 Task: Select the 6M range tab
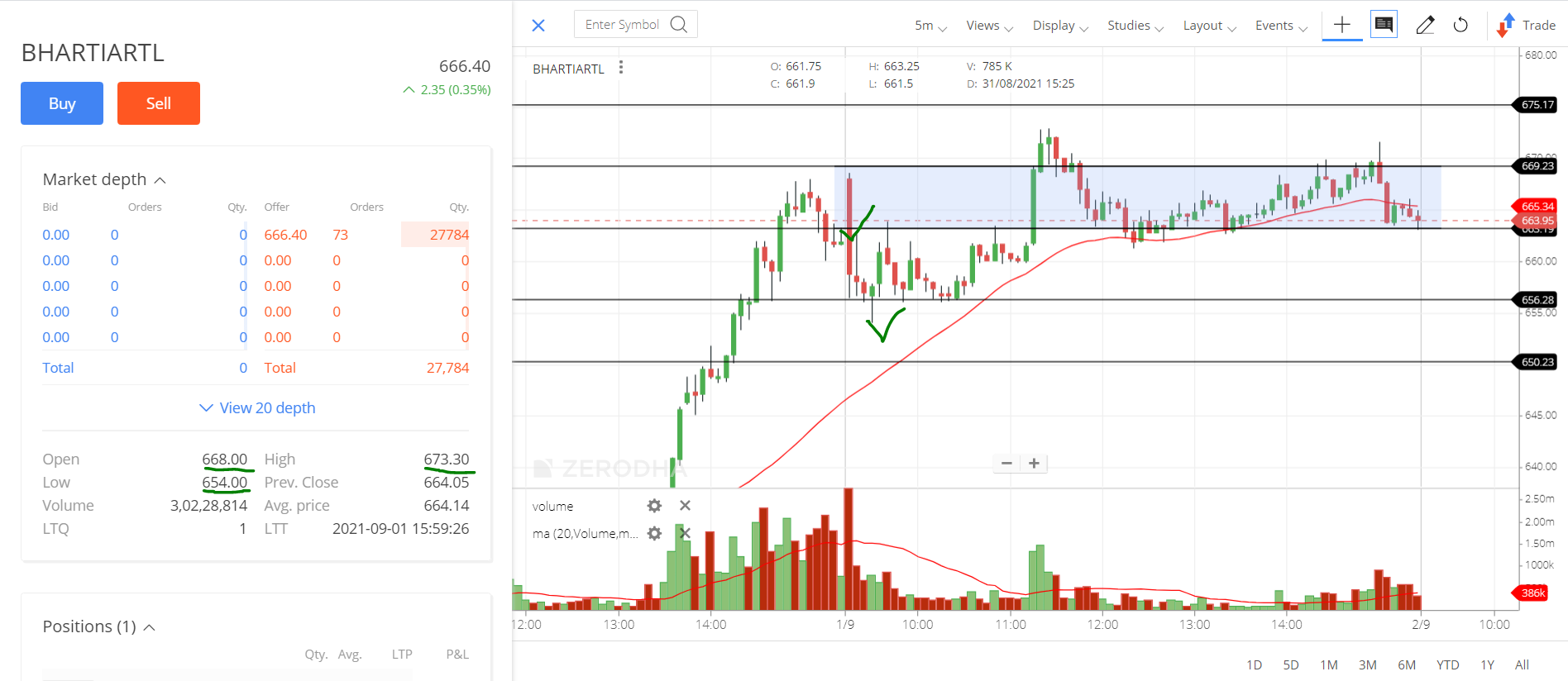[x=1407, y=664]
